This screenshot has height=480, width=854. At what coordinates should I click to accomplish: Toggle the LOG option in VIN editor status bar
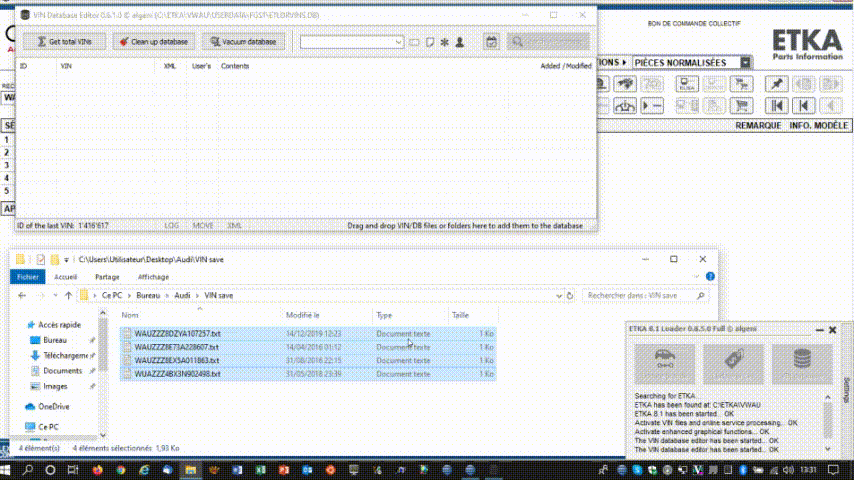pyautogui.click(x=172, y=226)
